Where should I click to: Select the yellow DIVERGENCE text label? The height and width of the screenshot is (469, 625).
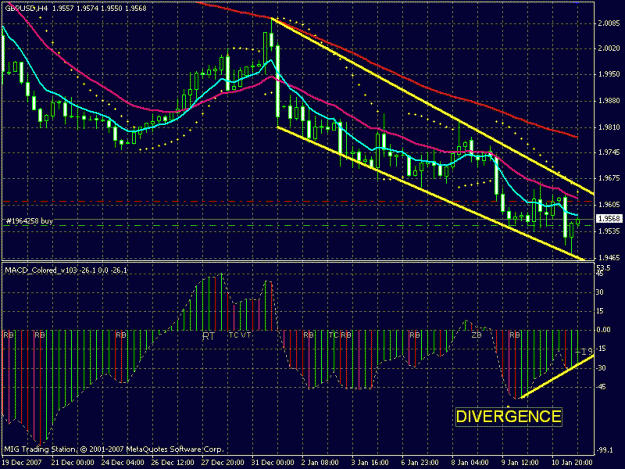tap(509, 416)
